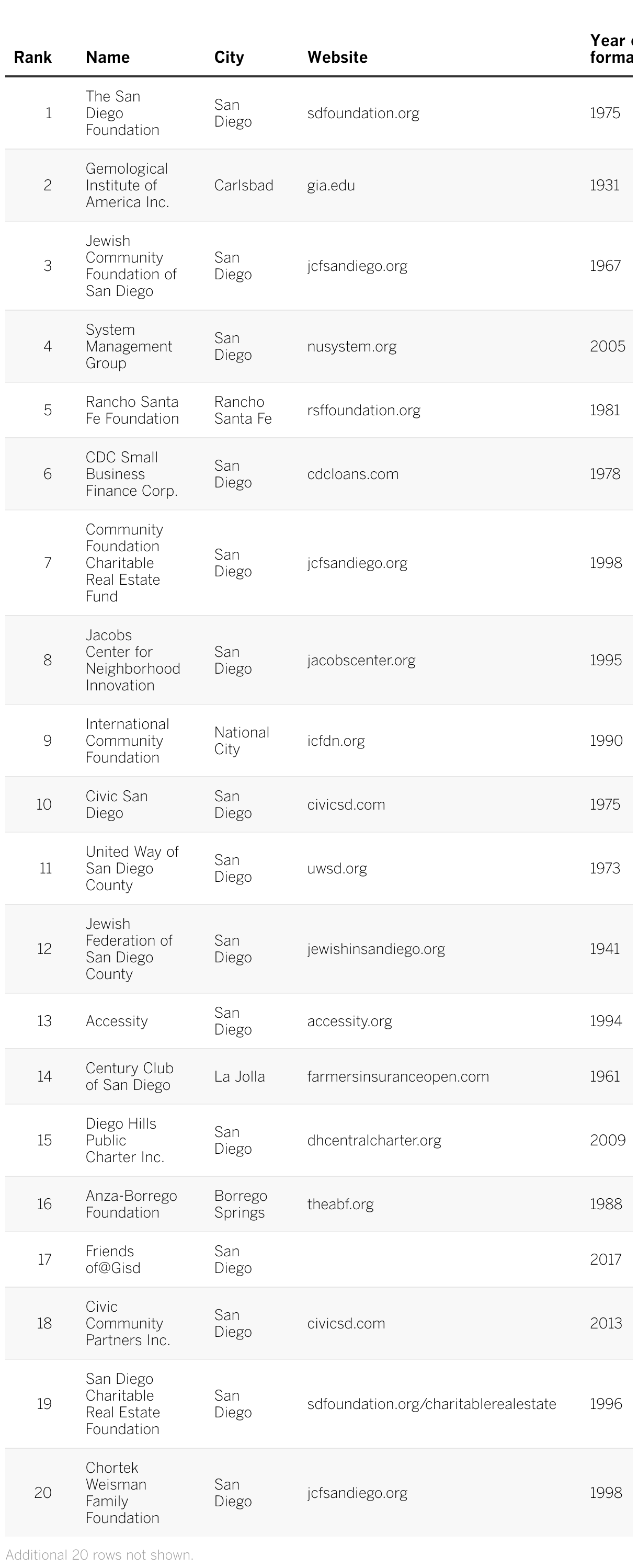Image resolution: width=638 pixels, height=1568 pixels.
Task: Open the theabf.org website link
Action: point(340,1205)
